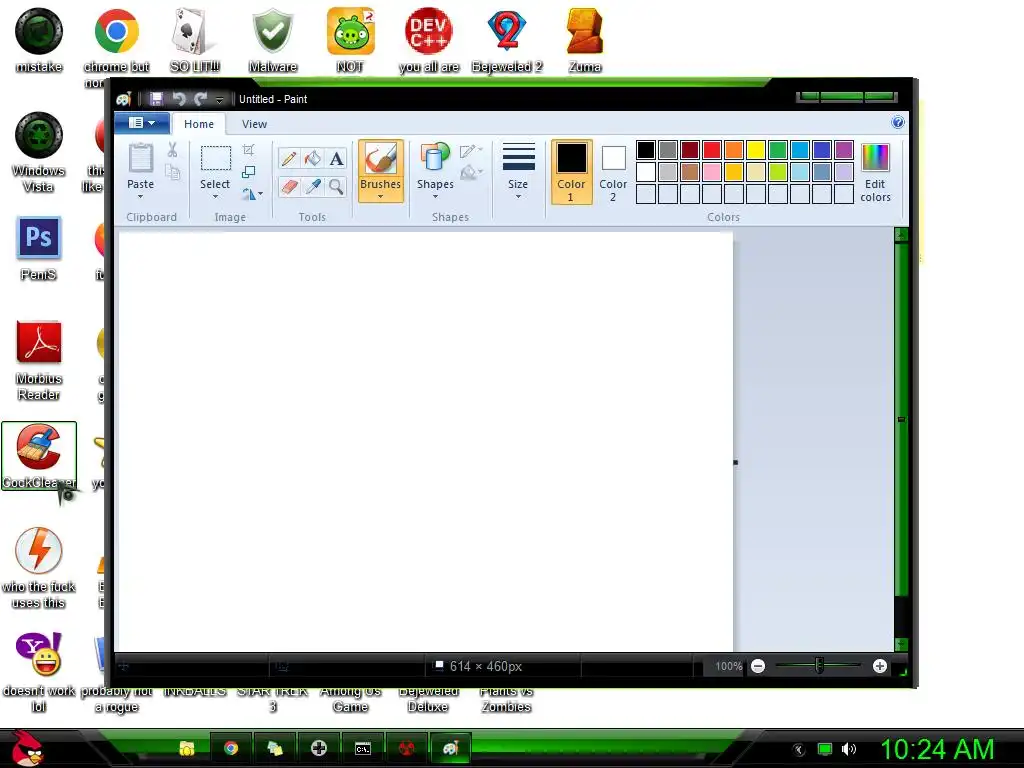Select the Eraser tool
This screenshot has height=768, width=1024.
289,187
